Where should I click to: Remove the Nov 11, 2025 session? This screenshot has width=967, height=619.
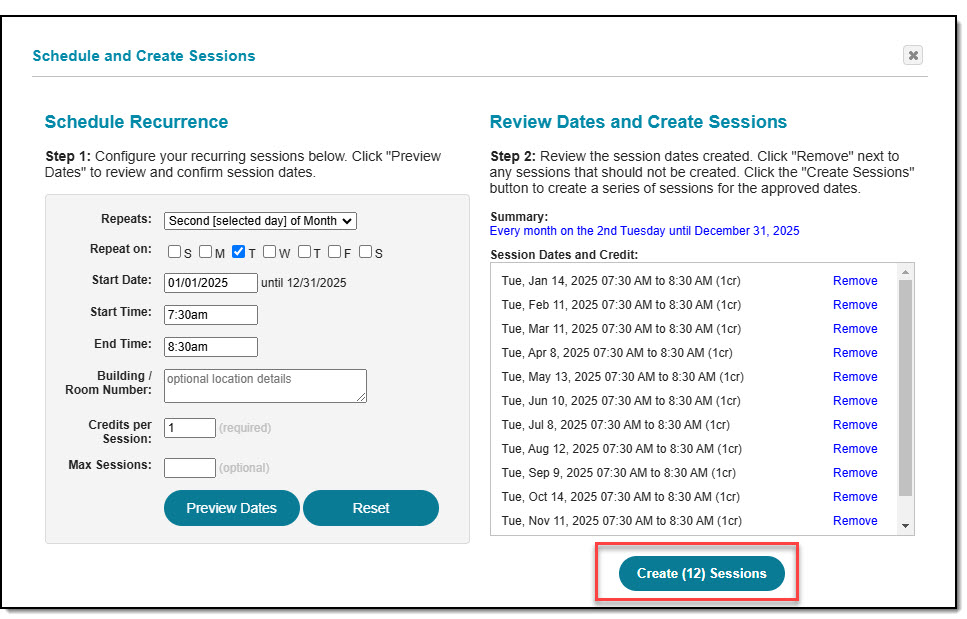pos(855,522)
